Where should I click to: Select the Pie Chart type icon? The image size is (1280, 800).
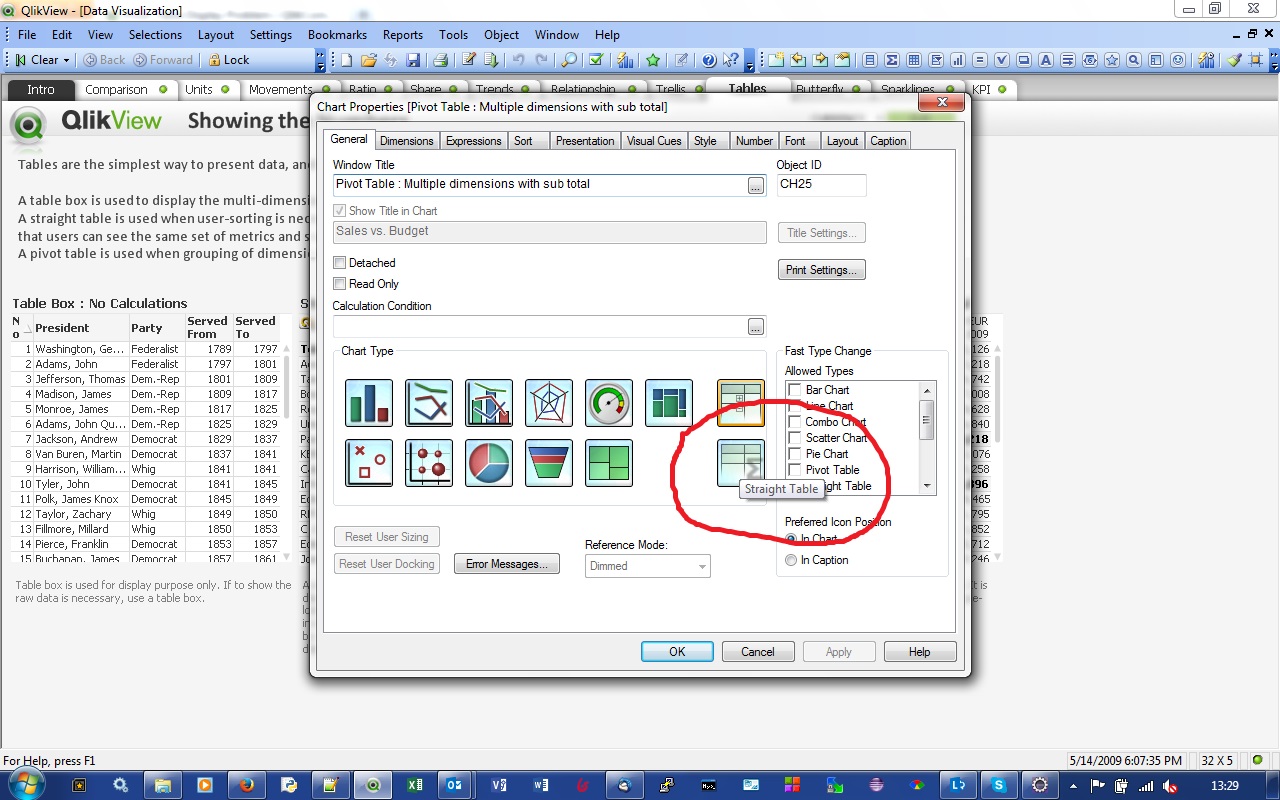tap(489, 463)
